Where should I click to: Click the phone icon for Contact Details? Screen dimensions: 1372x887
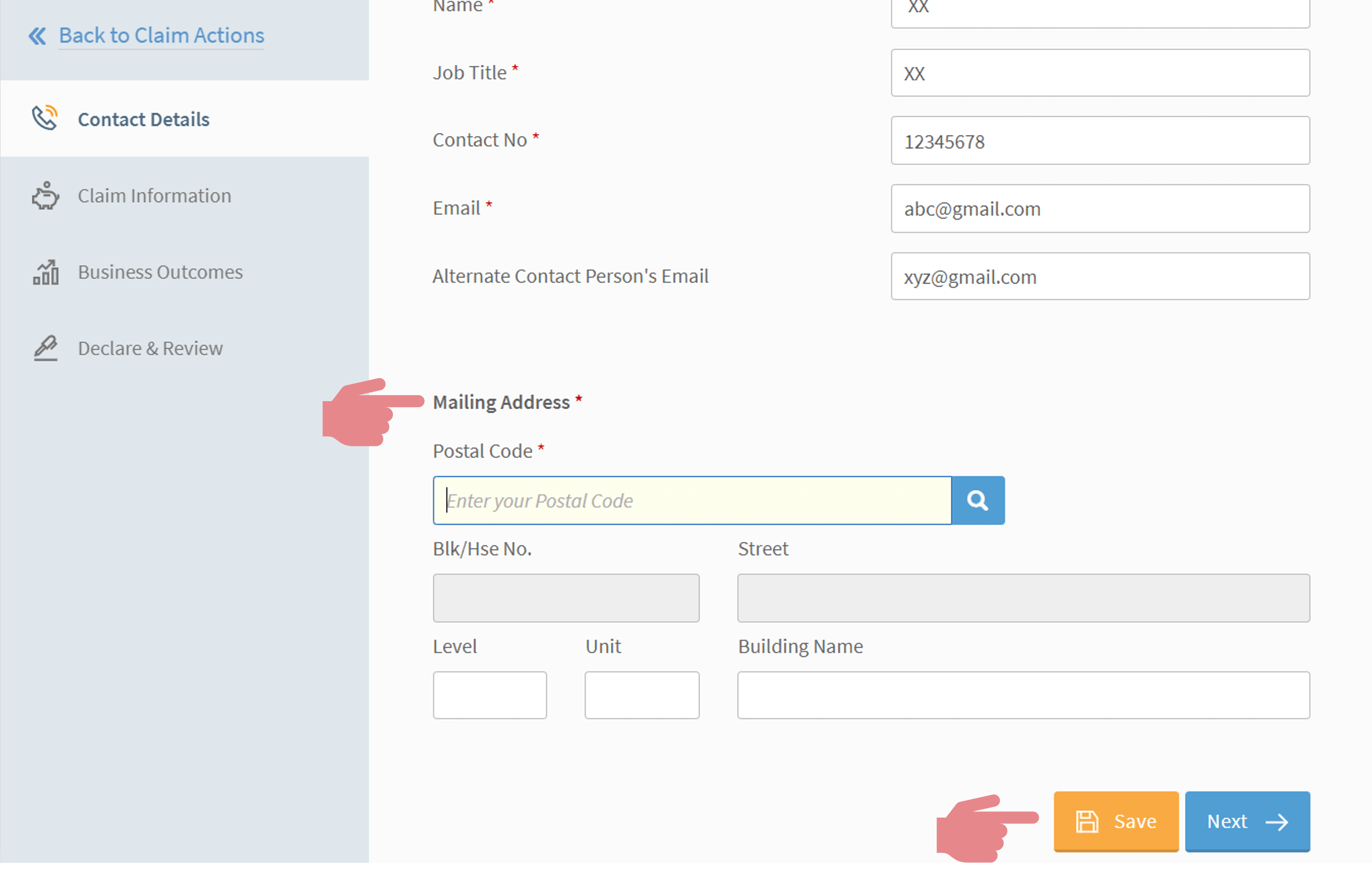[x=44, y=118]
